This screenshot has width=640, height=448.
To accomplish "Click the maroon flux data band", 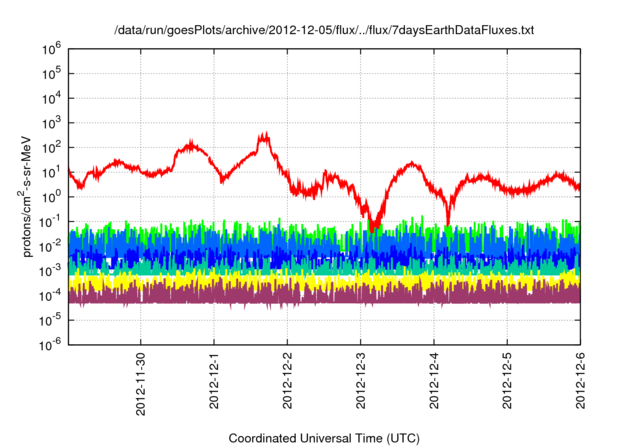I will point(324,296).
